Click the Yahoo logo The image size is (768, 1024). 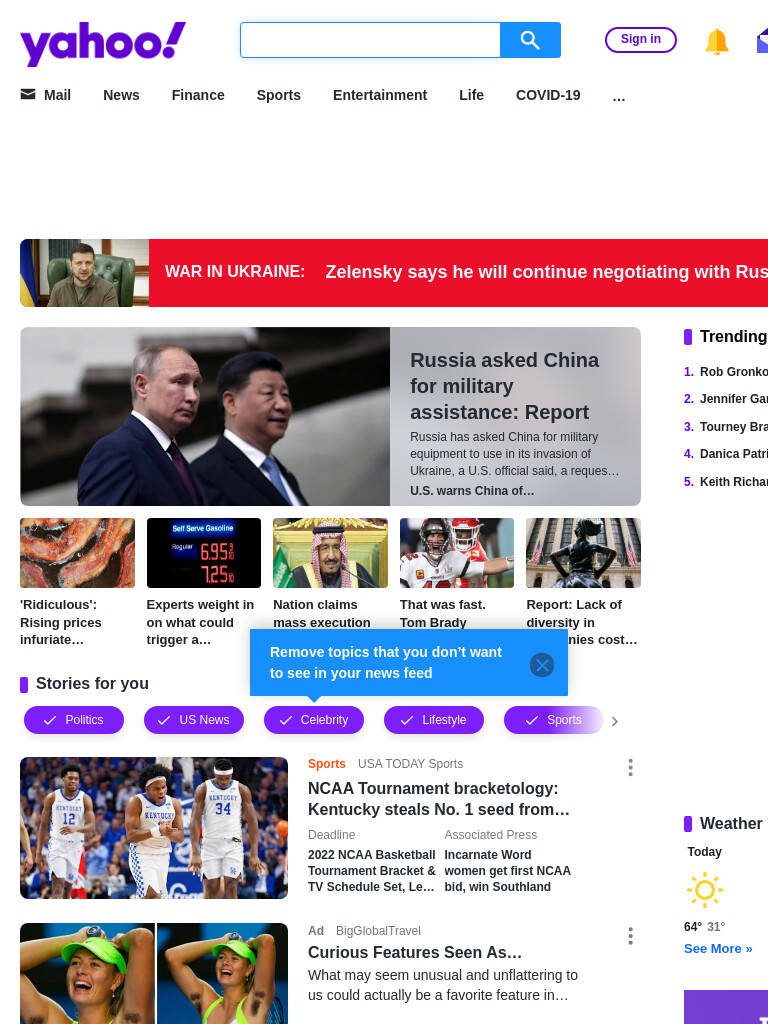click(103, 43)
